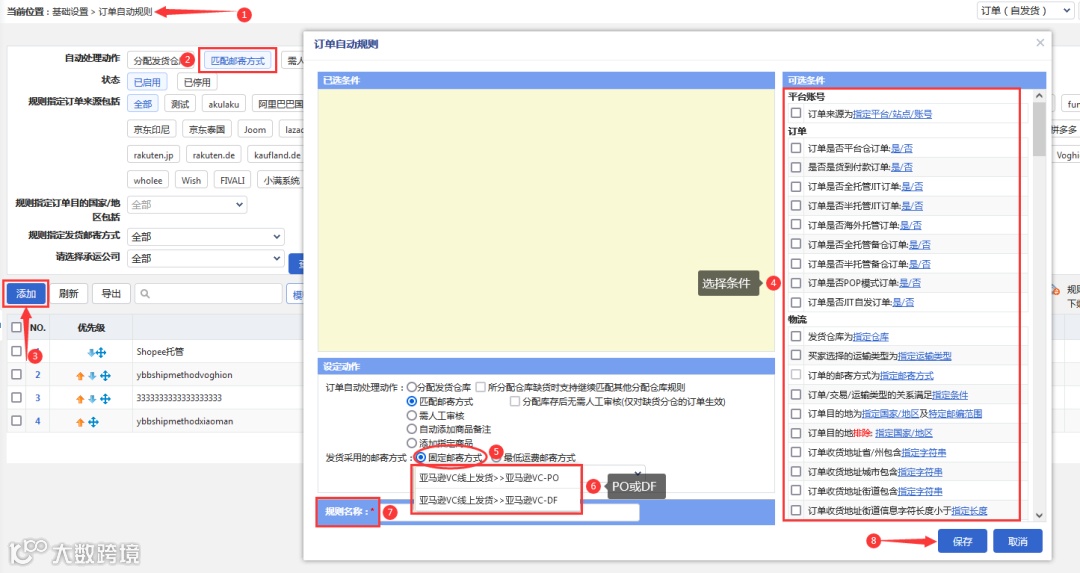Select the header checkbox beside NO. column
Viewport: 1080px width, 573px height.
tap(17, 327)
